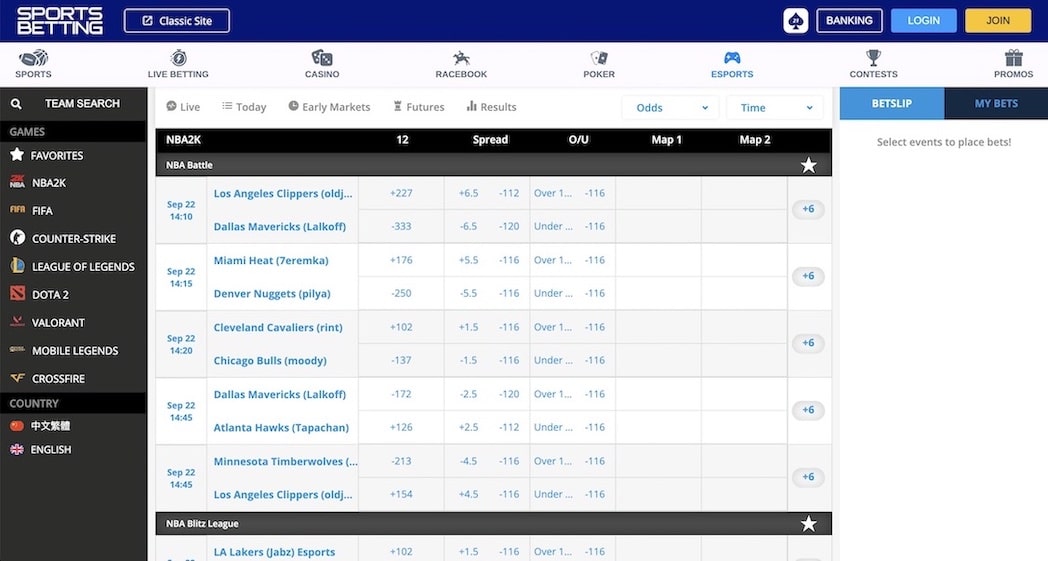Click the spade card icon in header
Screen dimensions: 1048x561
[x=795, y=21]
